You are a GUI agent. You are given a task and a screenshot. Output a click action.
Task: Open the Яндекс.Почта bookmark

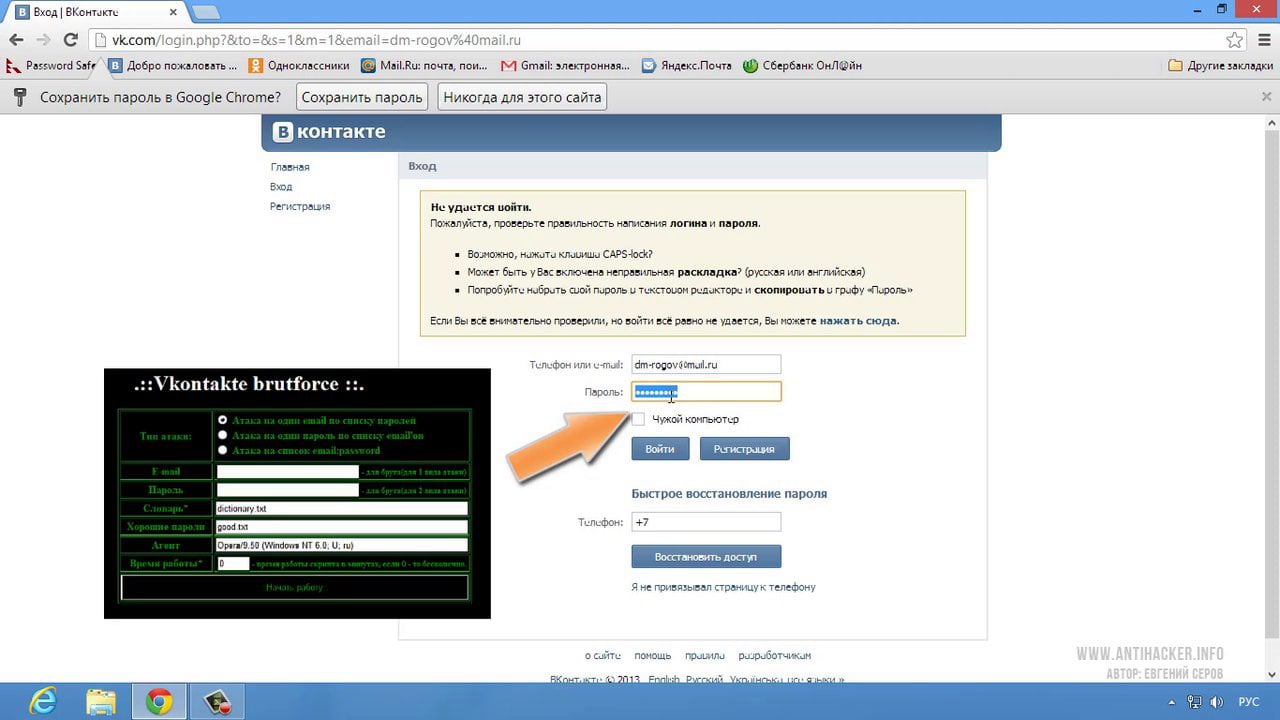(x=686, y=66)
